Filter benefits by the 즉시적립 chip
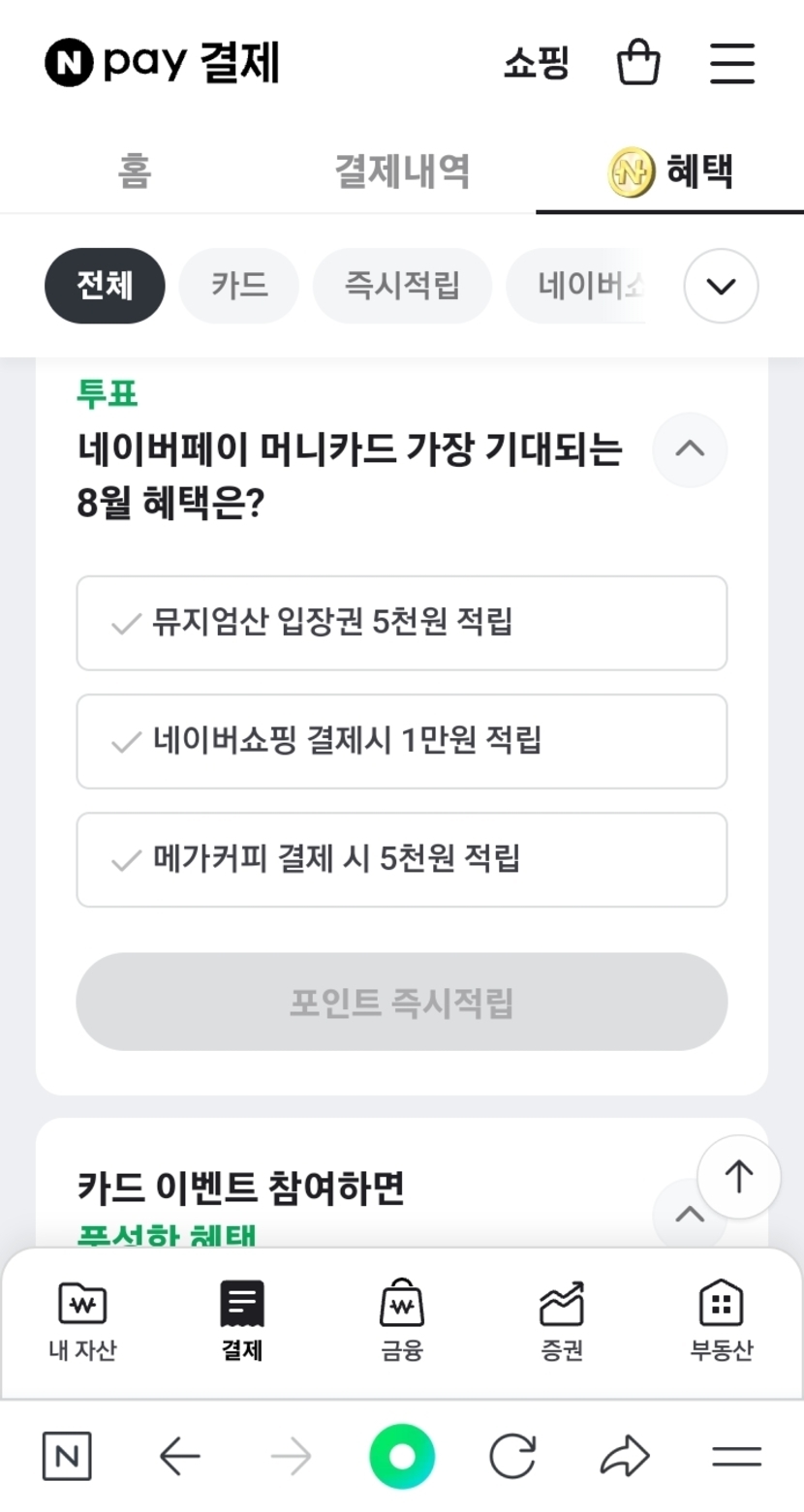Screen dimensions: 804x1512 coord(402,286)
